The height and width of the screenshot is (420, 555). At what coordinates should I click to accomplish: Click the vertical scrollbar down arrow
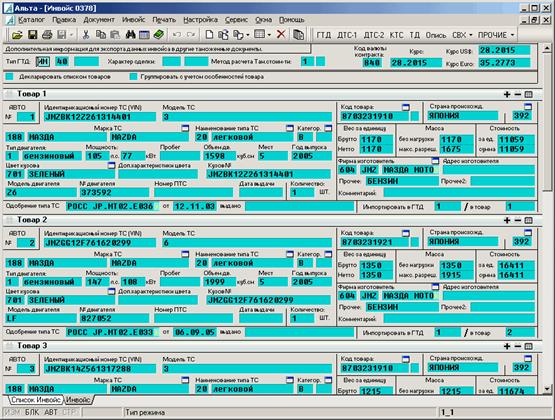547,389
